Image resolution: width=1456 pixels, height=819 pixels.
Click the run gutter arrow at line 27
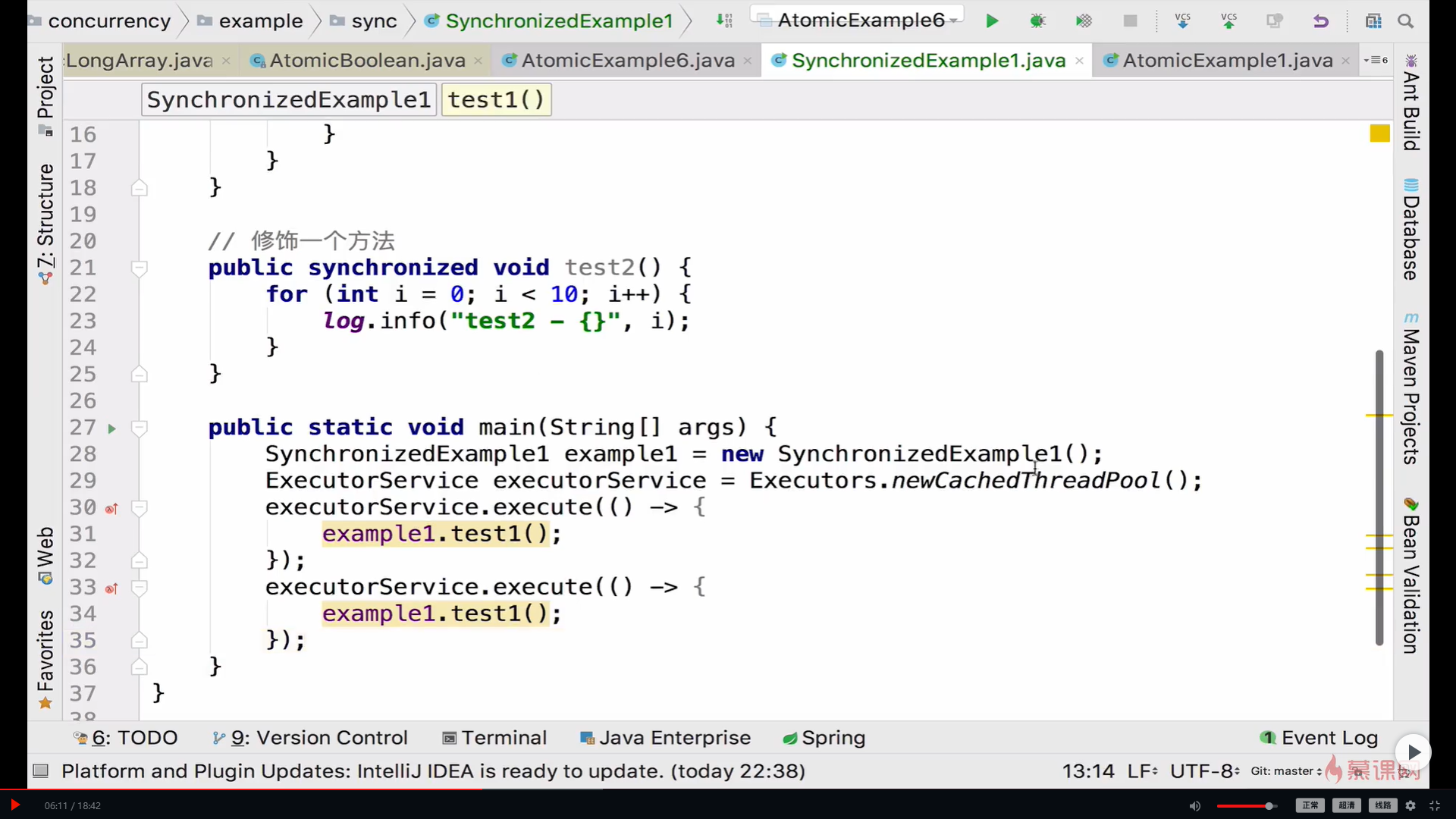[111, 428]
